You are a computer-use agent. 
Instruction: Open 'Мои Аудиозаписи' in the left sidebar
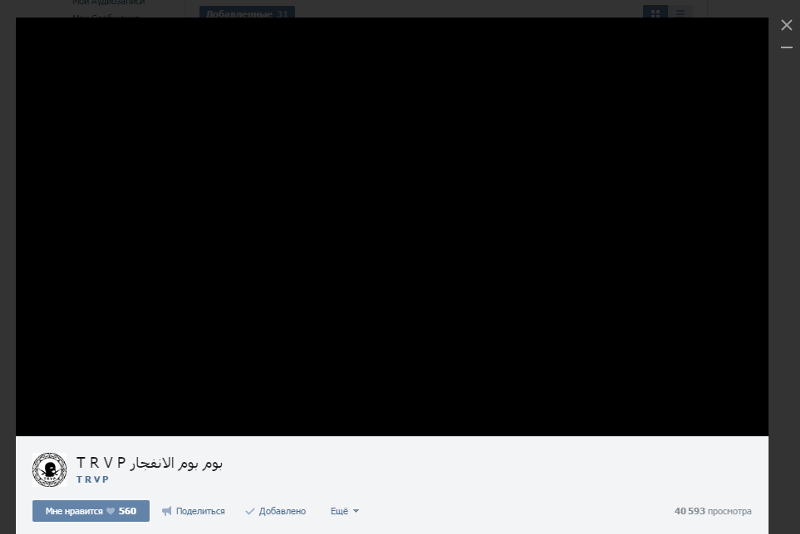click(108, 4)
